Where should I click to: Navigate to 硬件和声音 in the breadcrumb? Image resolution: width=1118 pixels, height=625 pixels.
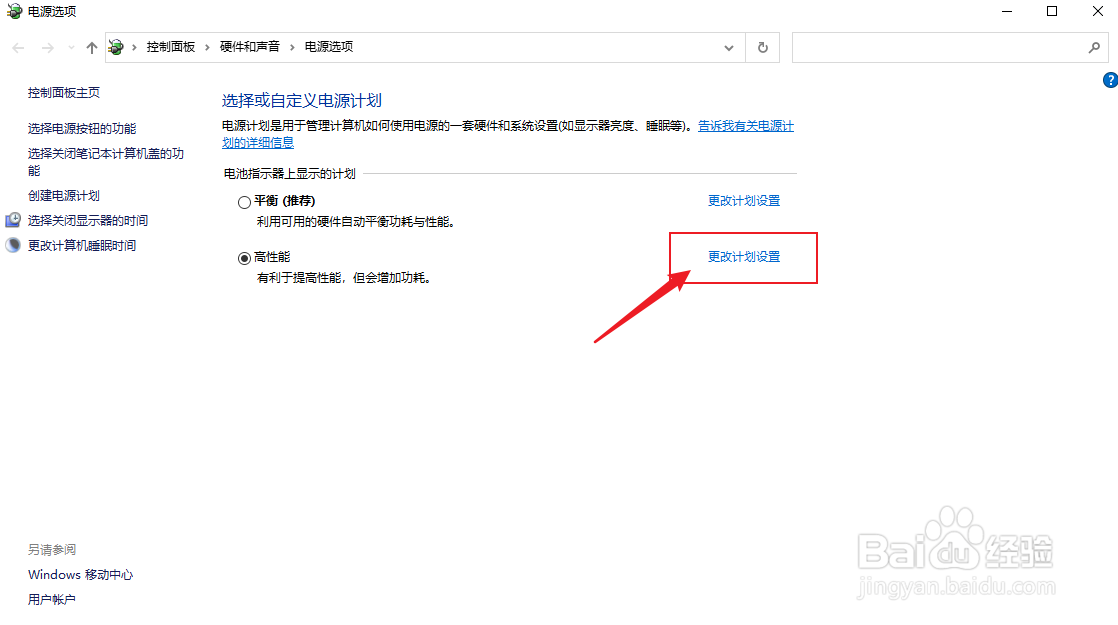[x=248, y=46]
